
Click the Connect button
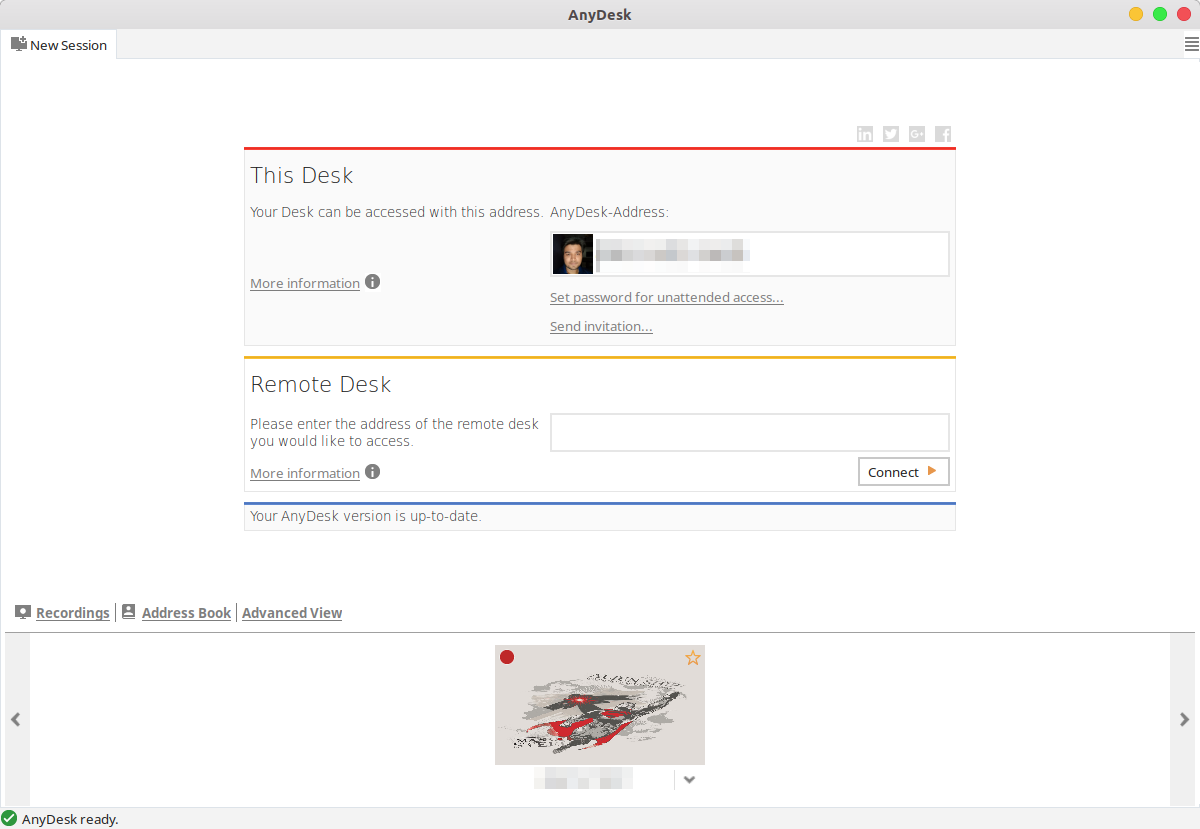coord(904,472)
